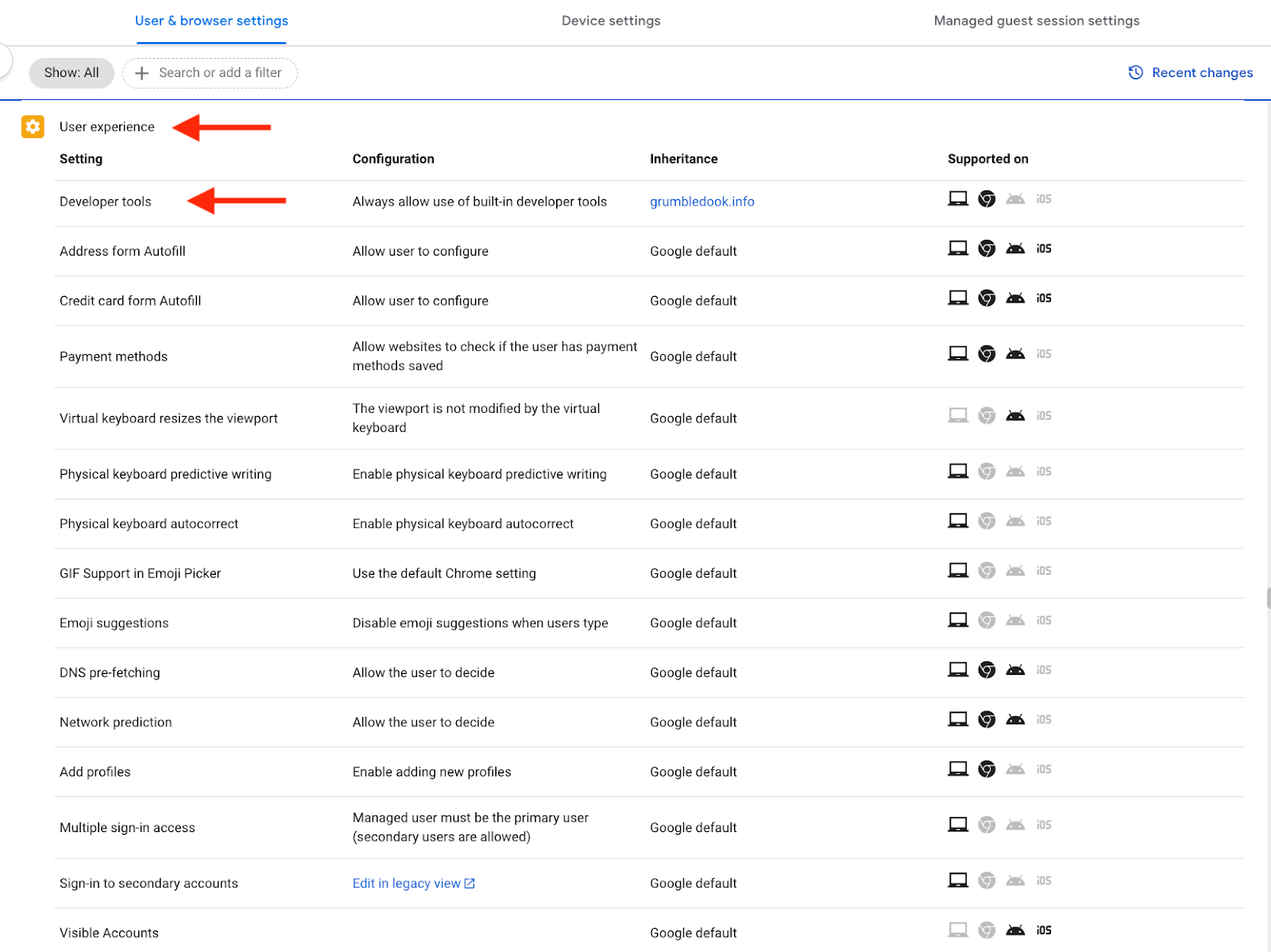
Task: Click the Search or add a filter field
Action: (x=220, y=73)
